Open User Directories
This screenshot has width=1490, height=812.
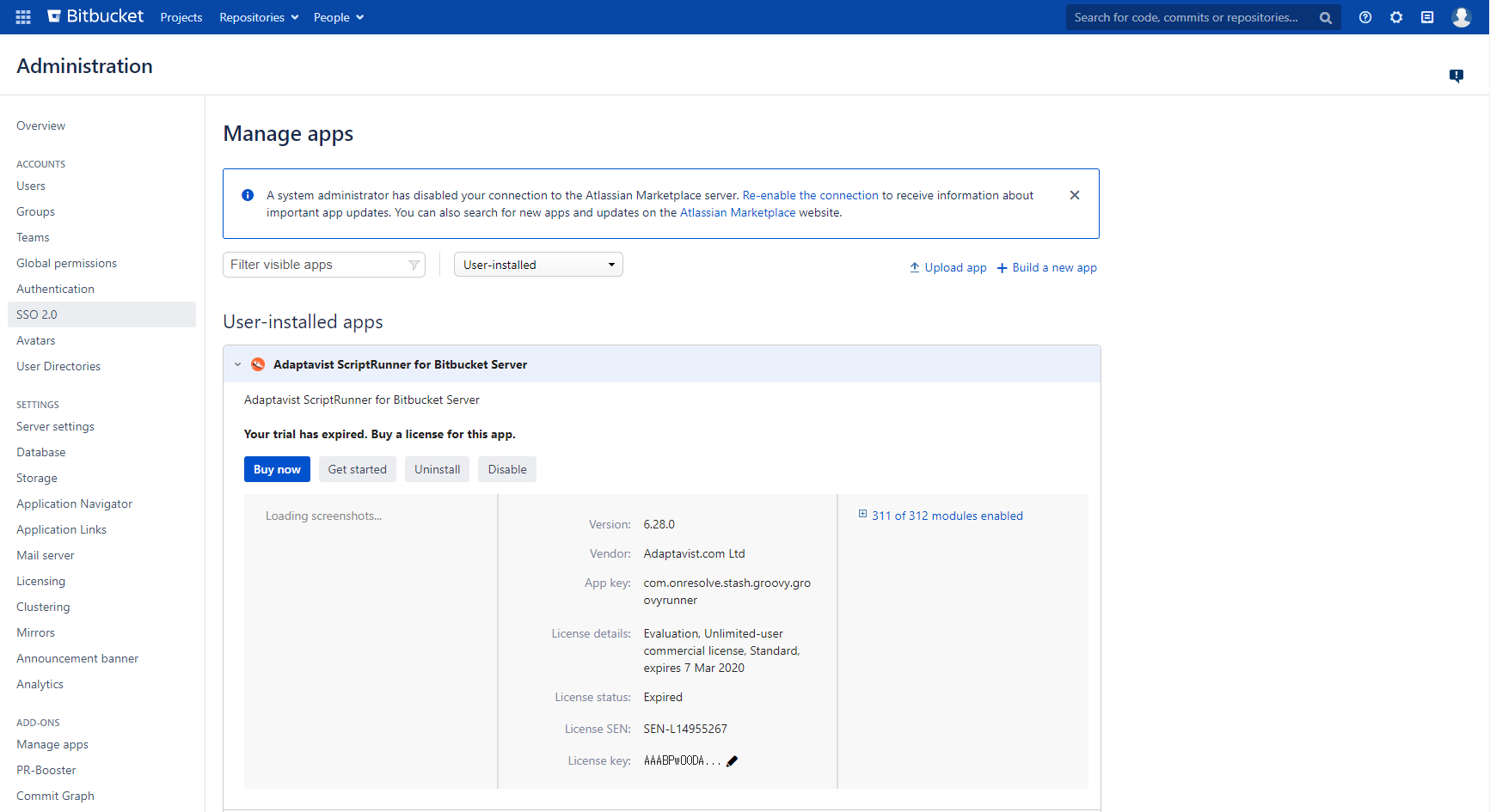(58, 366)
